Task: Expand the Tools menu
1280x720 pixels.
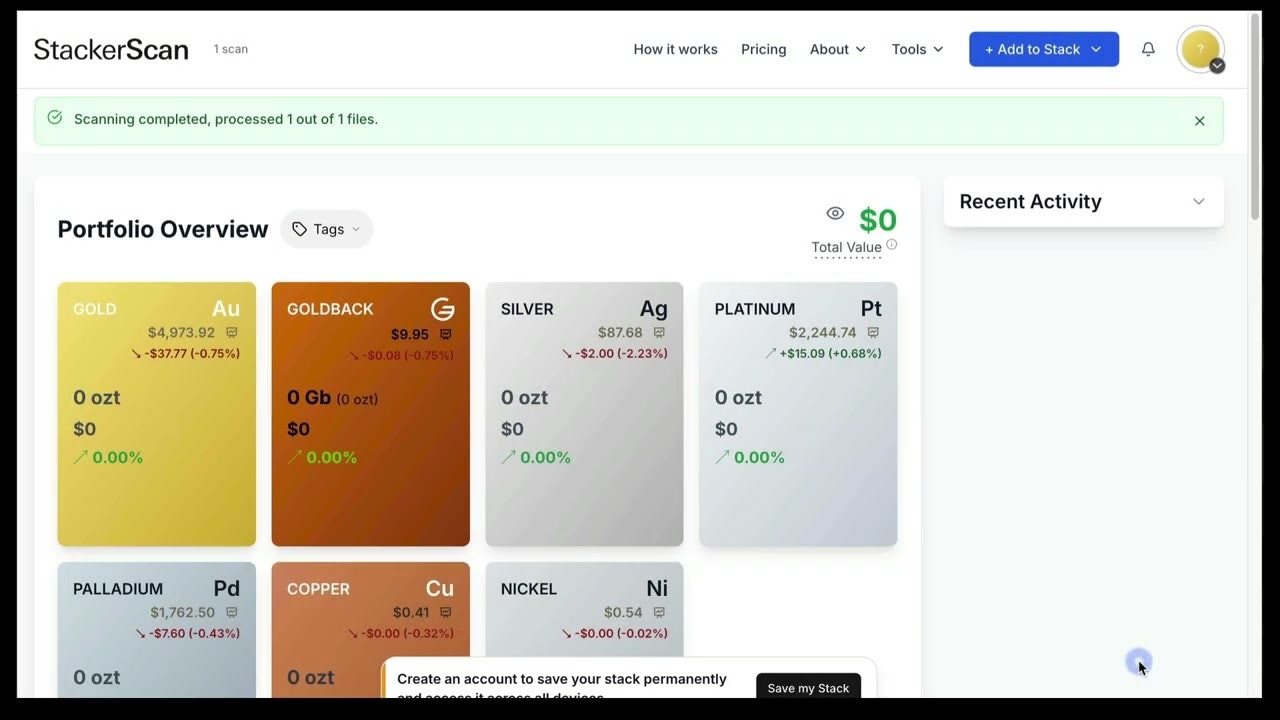Action: [x=917, y=49]
